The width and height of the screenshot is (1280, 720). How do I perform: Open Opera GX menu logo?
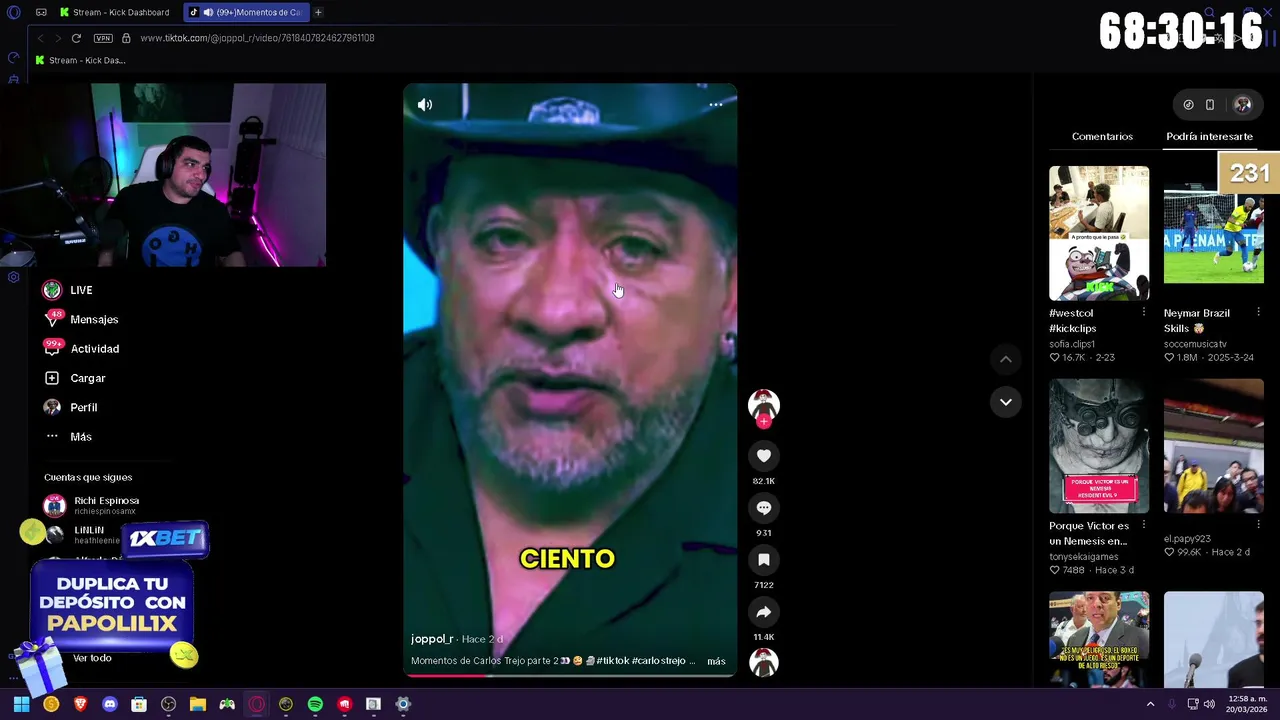pos(13,12)
